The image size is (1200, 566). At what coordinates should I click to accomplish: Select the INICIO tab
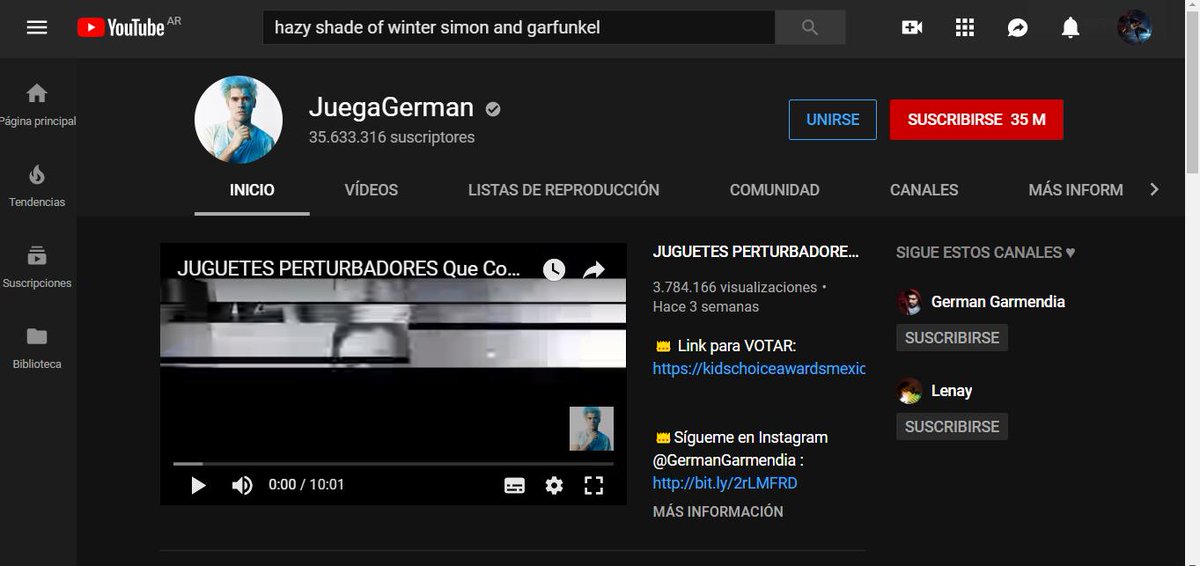click(x=252, y=190)
